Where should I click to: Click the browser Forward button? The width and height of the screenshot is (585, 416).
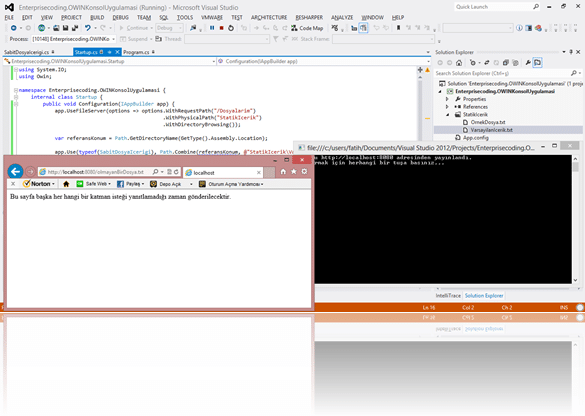pos(30,172)
